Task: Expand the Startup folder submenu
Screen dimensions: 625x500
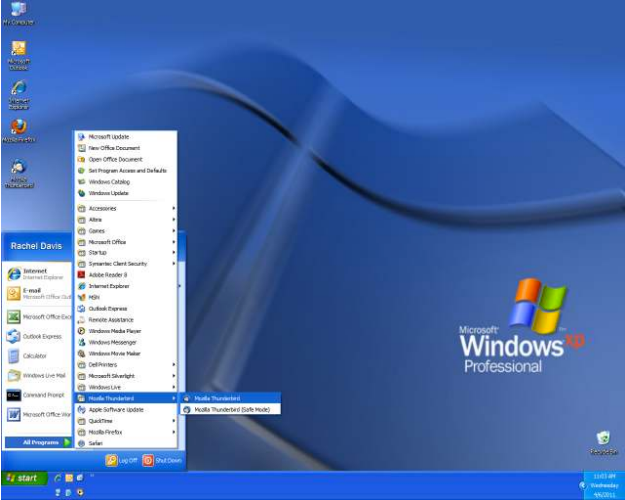Action: pos(126,252)
